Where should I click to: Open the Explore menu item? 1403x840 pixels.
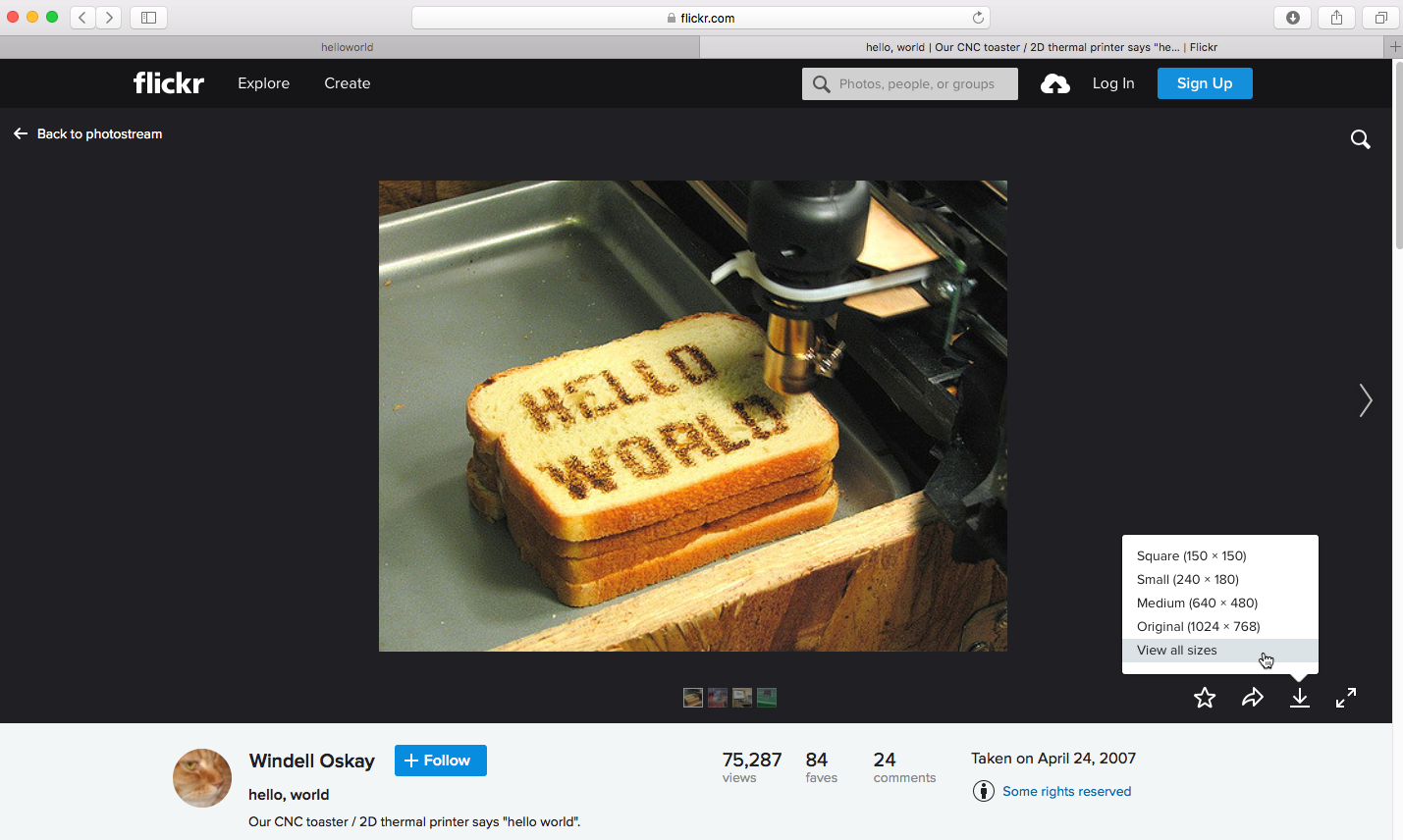tap(263, 83)
